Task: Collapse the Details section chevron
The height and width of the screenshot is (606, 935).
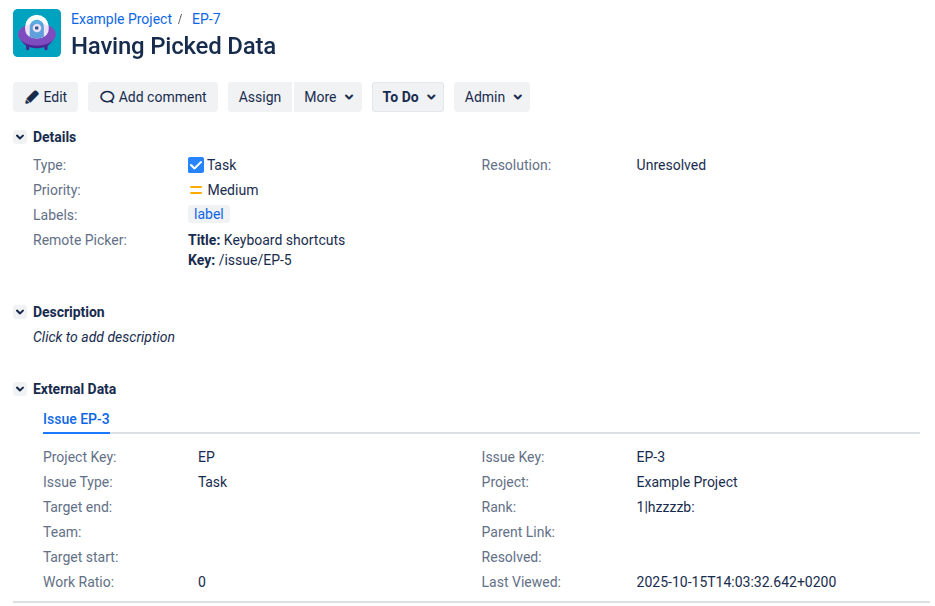Action: pos(20,137)
